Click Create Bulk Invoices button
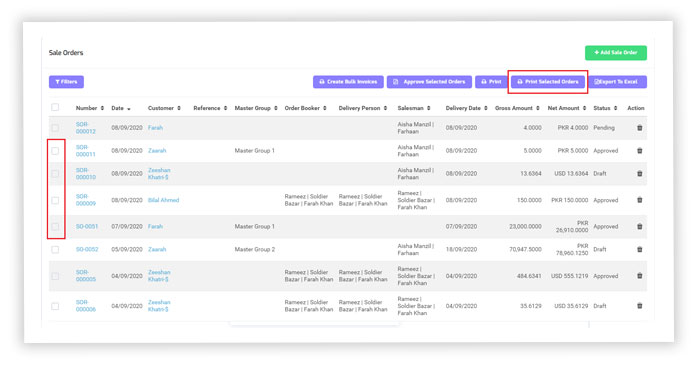The height and width of the screenshot is (366, 699). click(348, 82)
